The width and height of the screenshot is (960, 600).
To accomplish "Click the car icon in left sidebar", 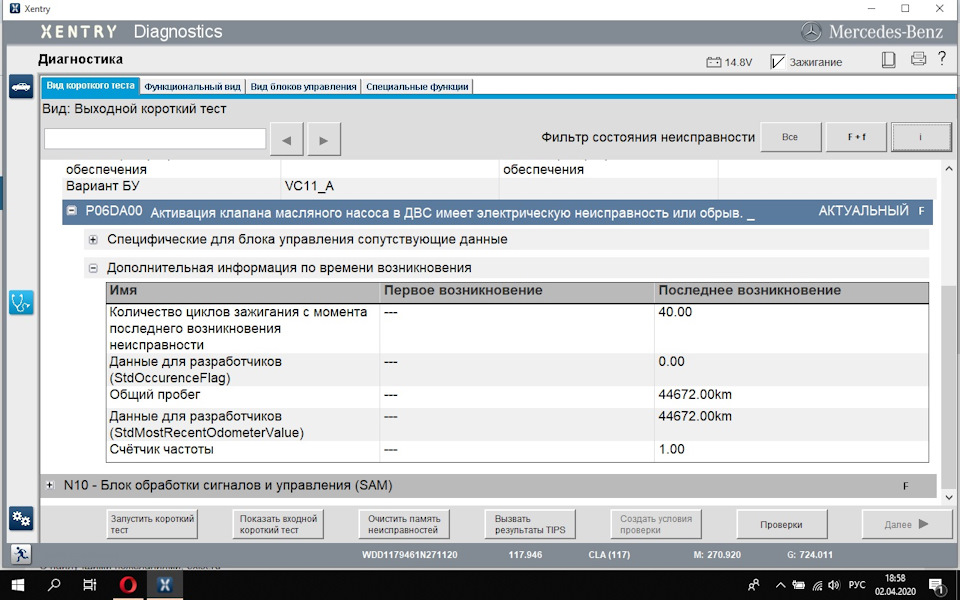I will click(x=20, y=87).
